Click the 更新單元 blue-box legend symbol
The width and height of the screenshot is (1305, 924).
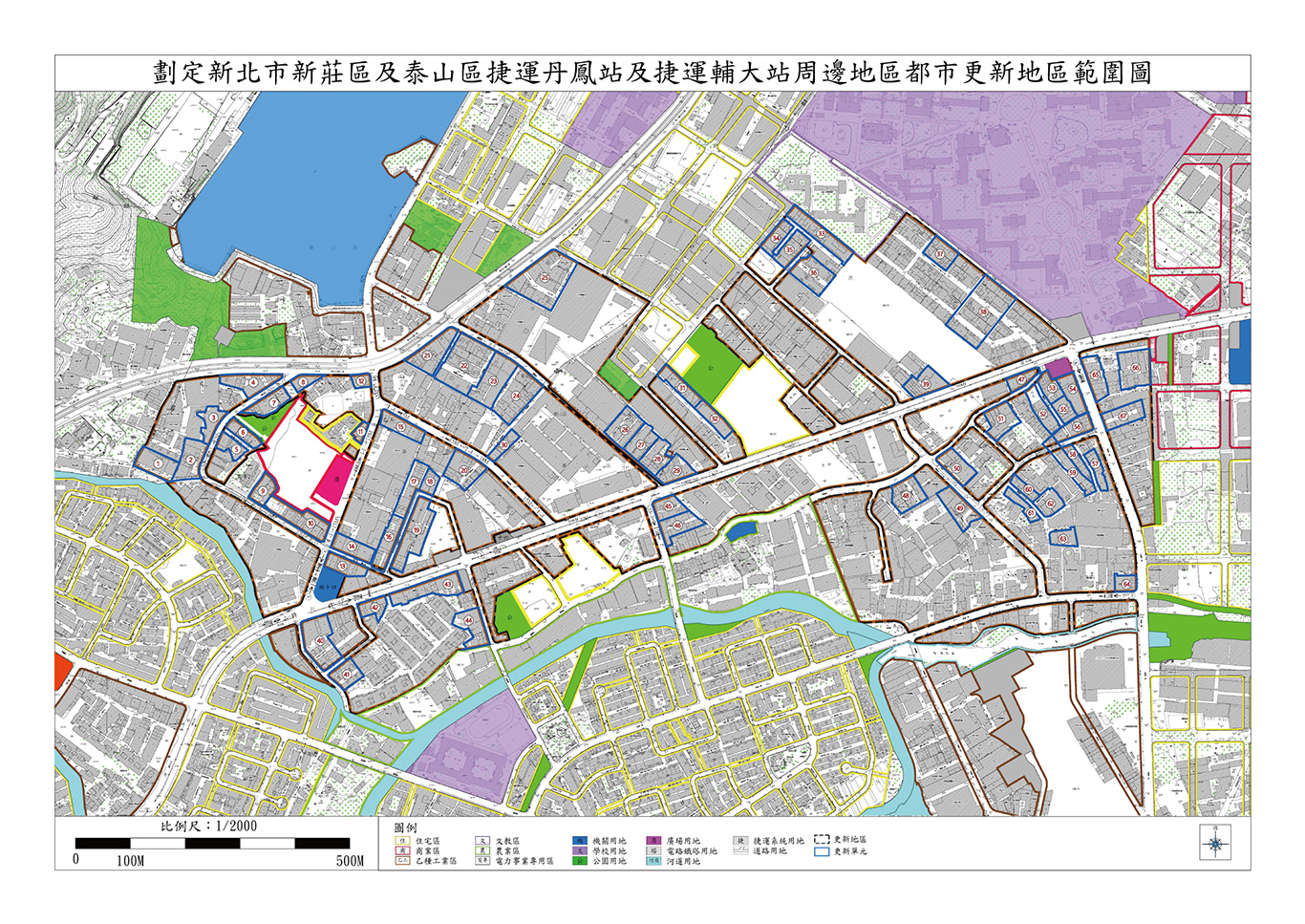click(x=822, y=850)
